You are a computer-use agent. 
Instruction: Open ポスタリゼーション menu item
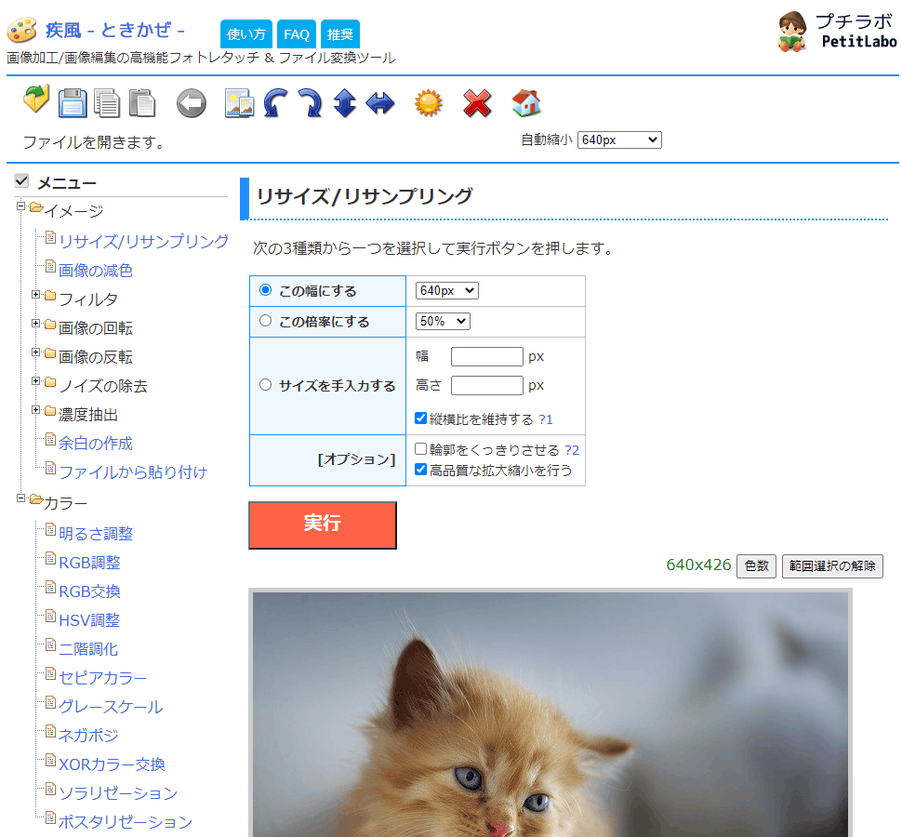(x=125, y=821)
